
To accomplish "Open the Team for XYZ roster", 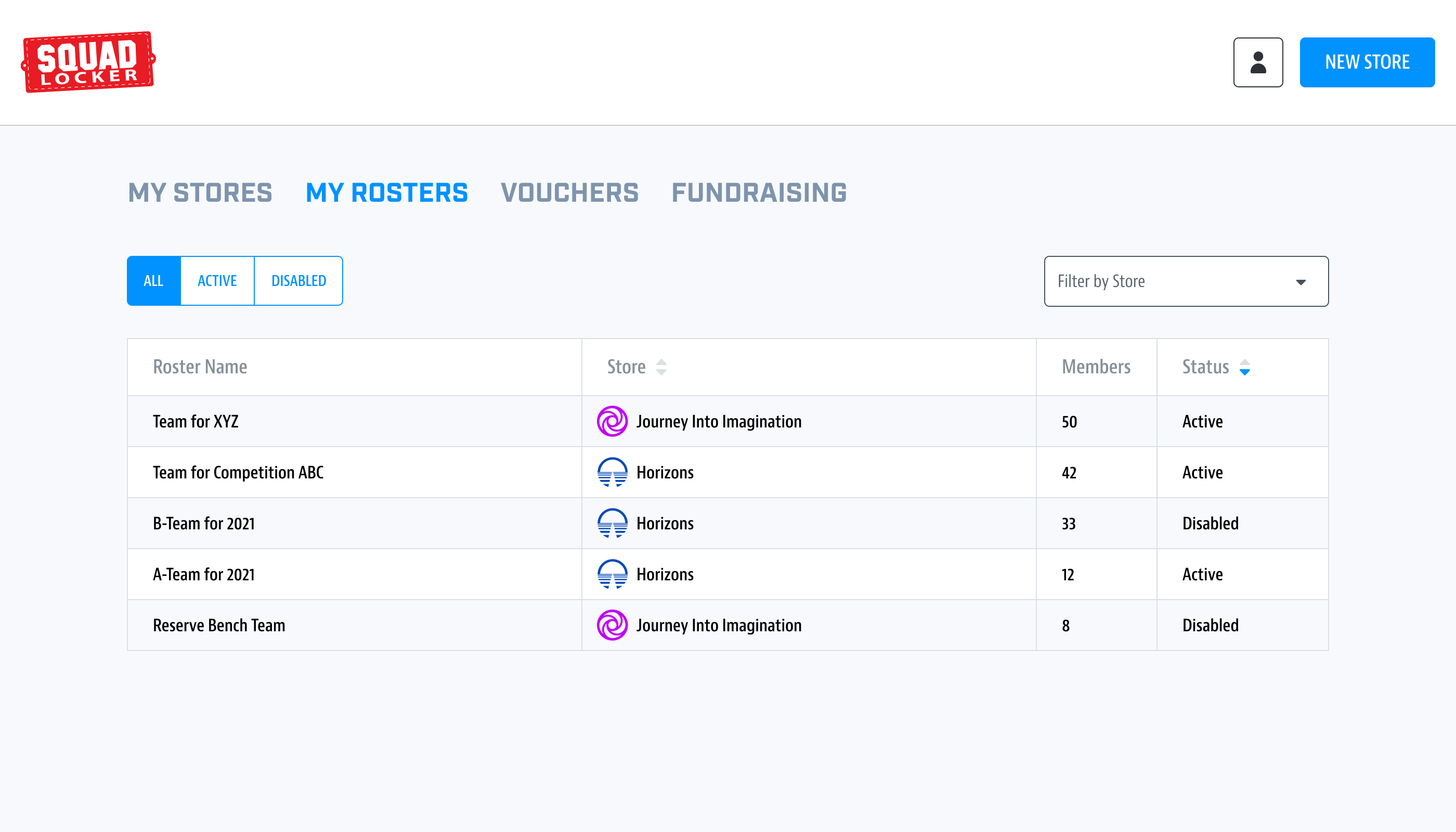I will point(196,421).
